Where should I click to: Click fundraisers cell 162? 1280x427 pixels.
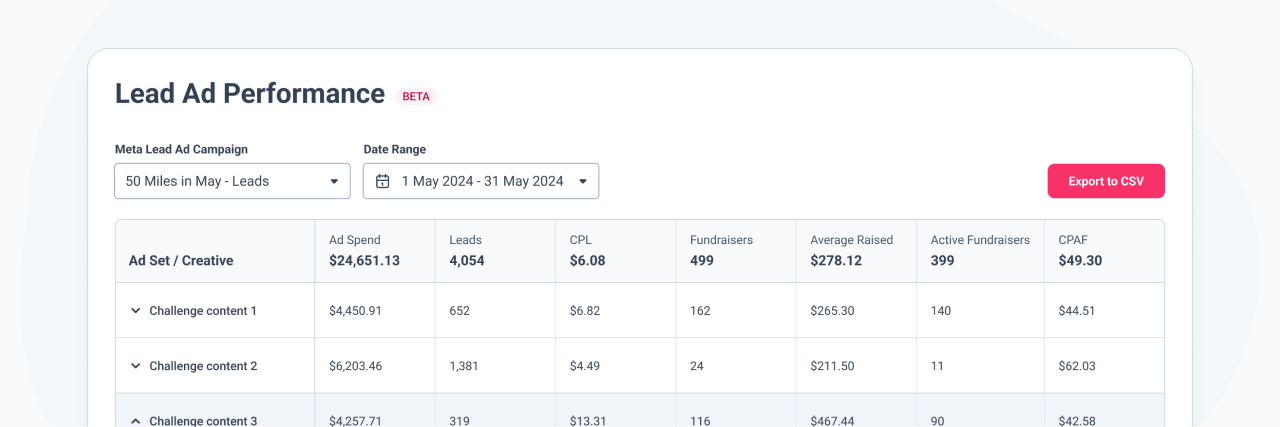[x=700, y=311]
